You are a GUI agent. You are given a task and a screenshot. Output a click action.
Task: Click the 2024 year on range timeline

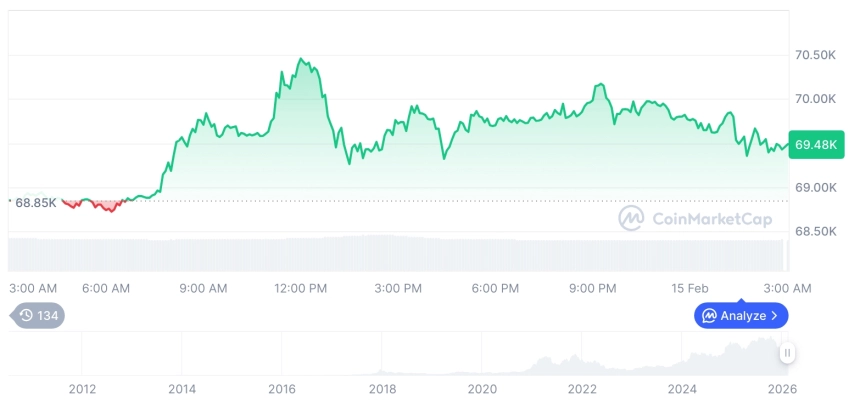(x=682, y=389)
